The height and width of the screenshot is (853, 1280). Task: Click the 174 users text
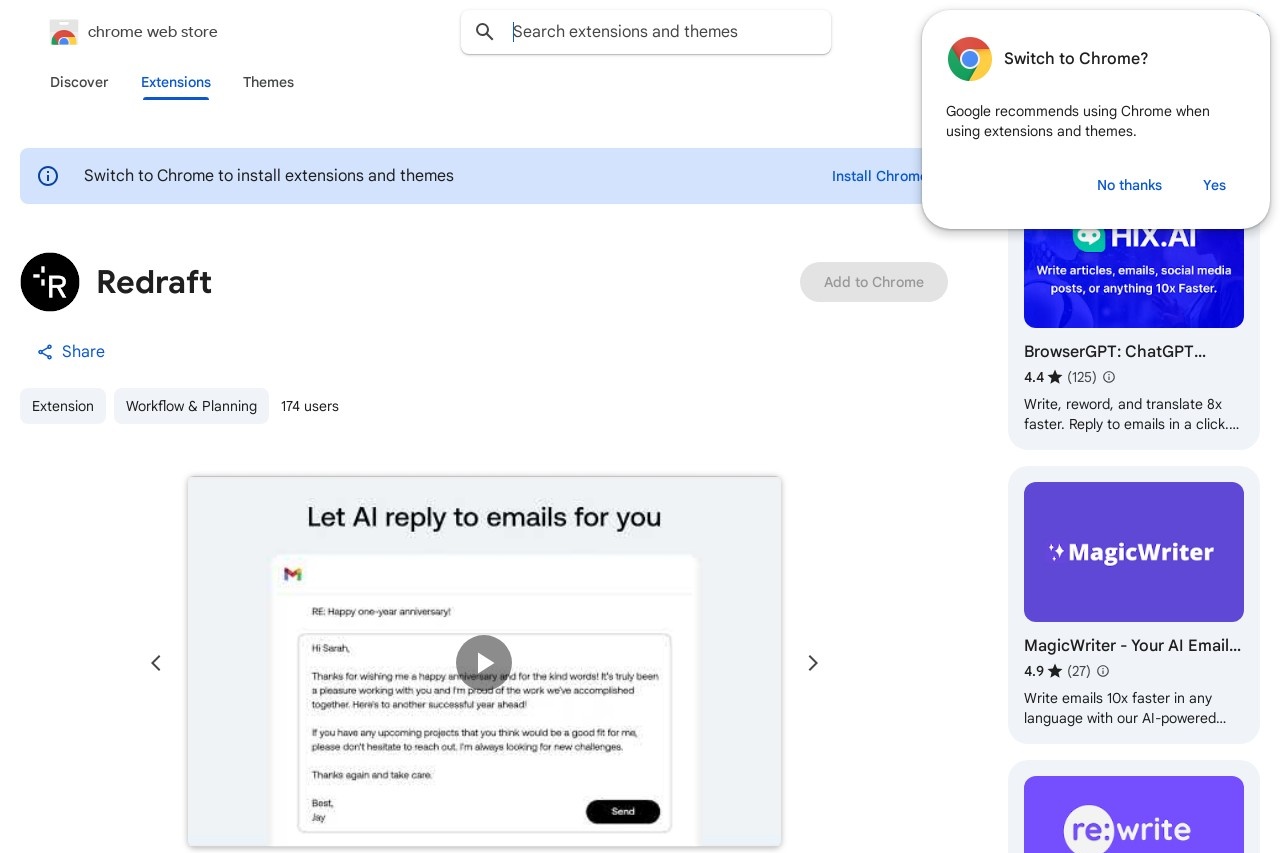(x=310, y=406)
